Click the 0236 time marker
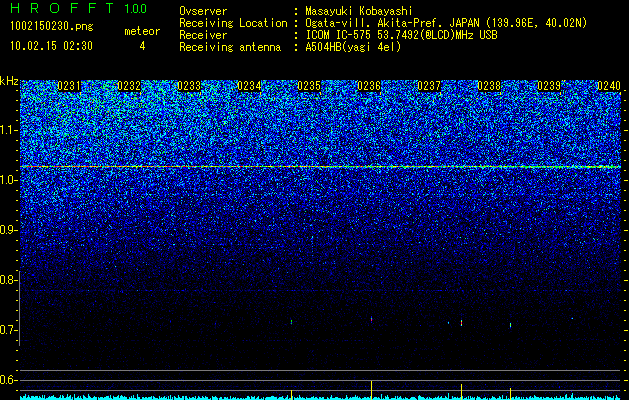Image resolution: width=629 pixels, height=400 pixels. (x=369, y=86)
